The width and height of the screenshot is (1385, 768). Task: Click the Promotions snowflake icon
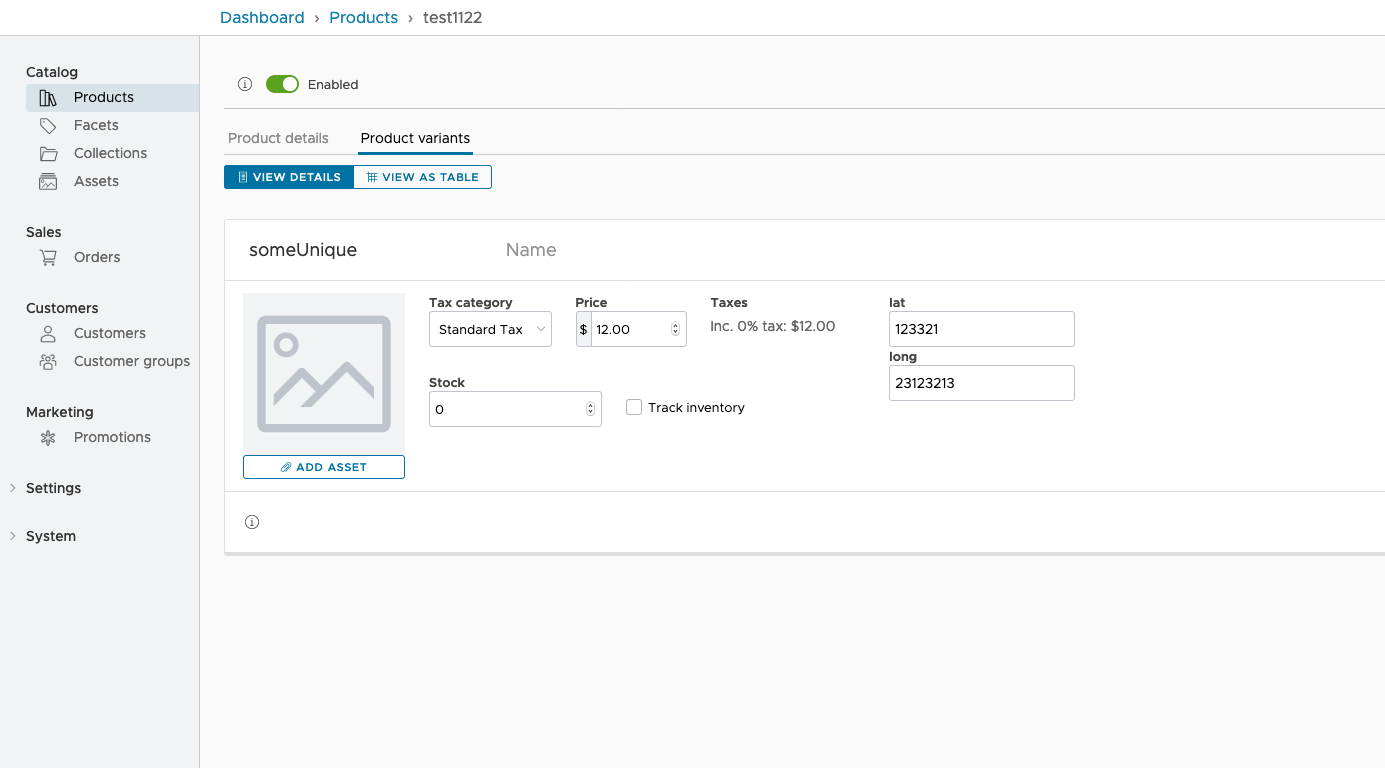point(48,437)
